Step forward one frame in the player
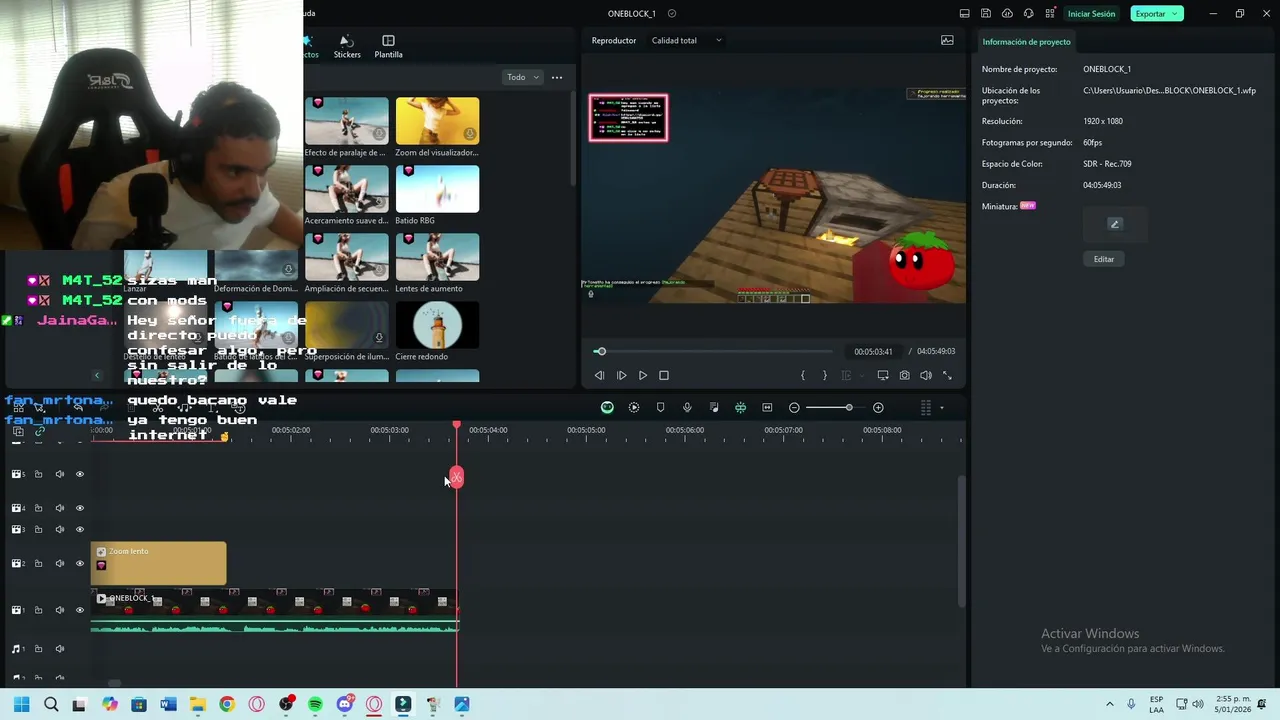 (x=621, y=375)
